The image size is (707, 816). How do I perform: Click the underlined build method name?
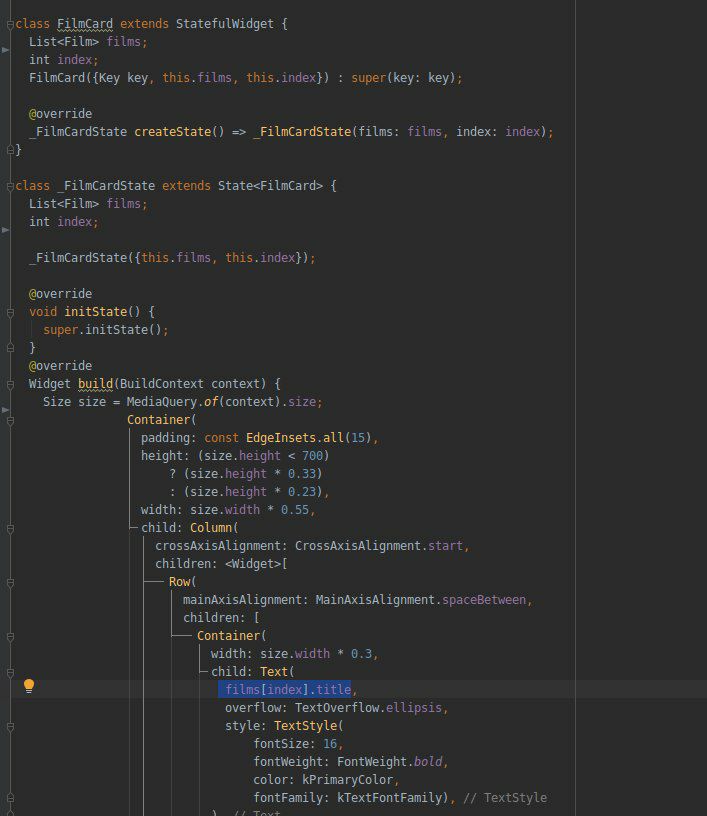click(x=95, y=384)
